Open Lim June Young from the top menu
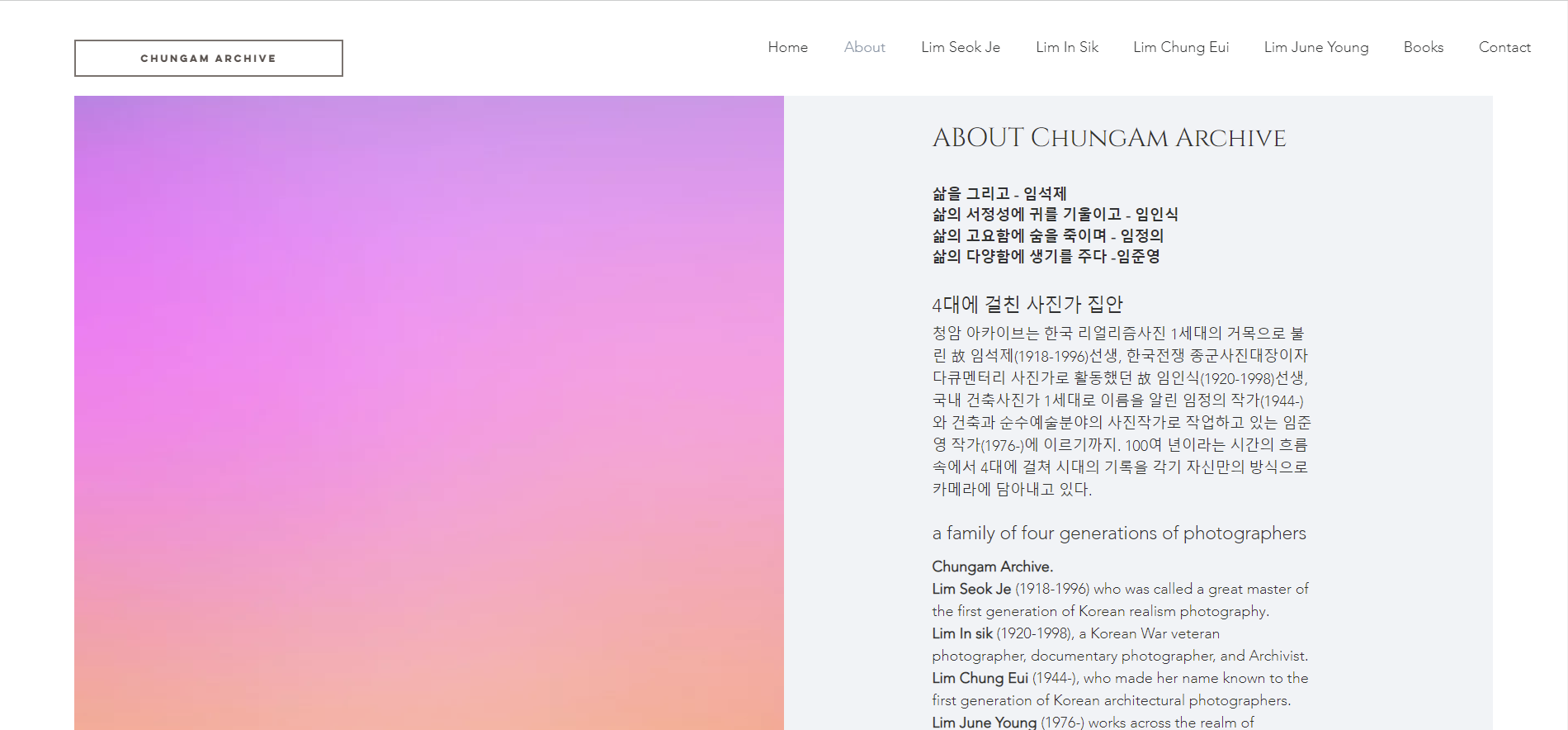Image resolution: width=1568 pixels, height=730 pixels. (x=1315, y=47)
